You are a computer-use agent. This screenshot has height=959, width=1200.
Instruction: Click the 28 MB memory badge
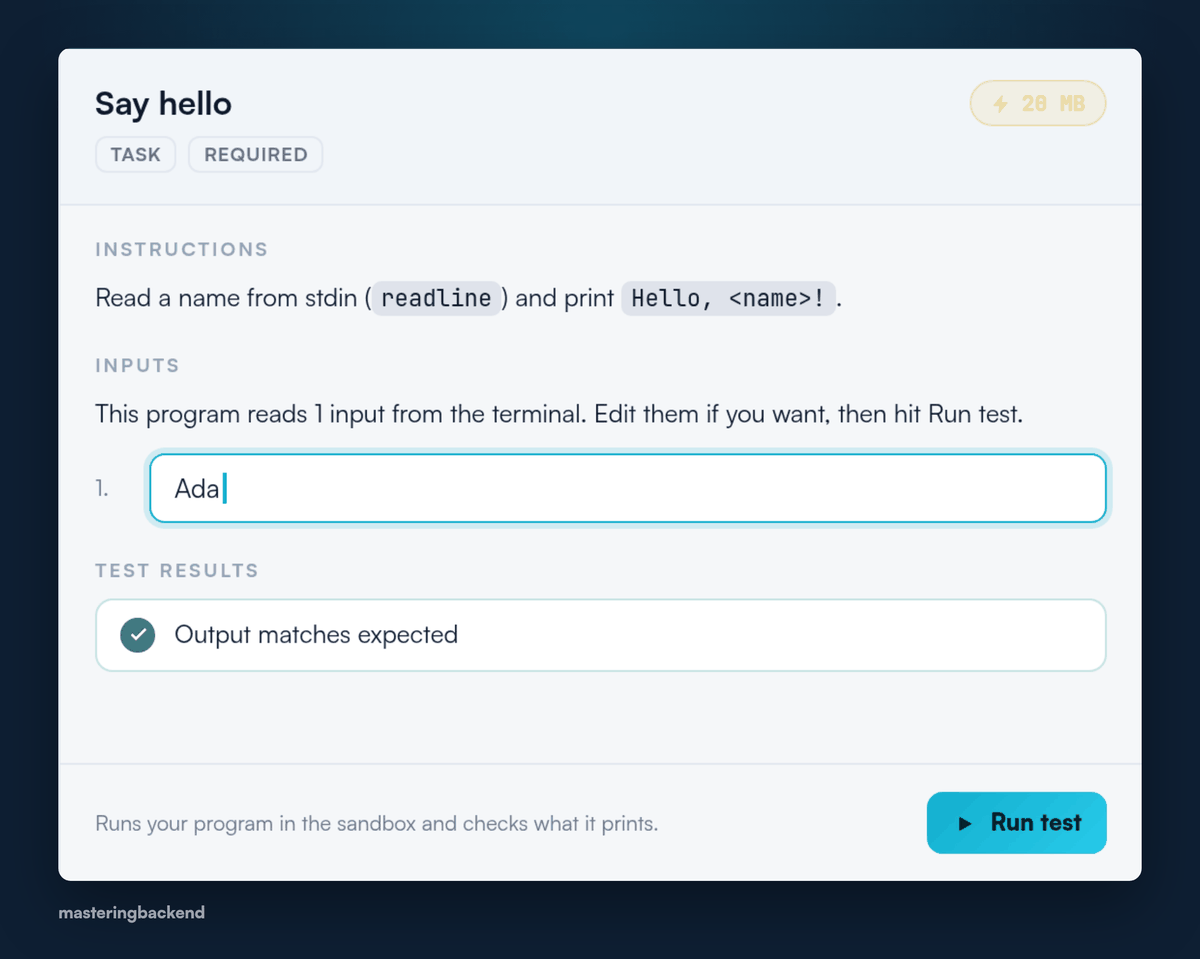[x=1038, y=103]
